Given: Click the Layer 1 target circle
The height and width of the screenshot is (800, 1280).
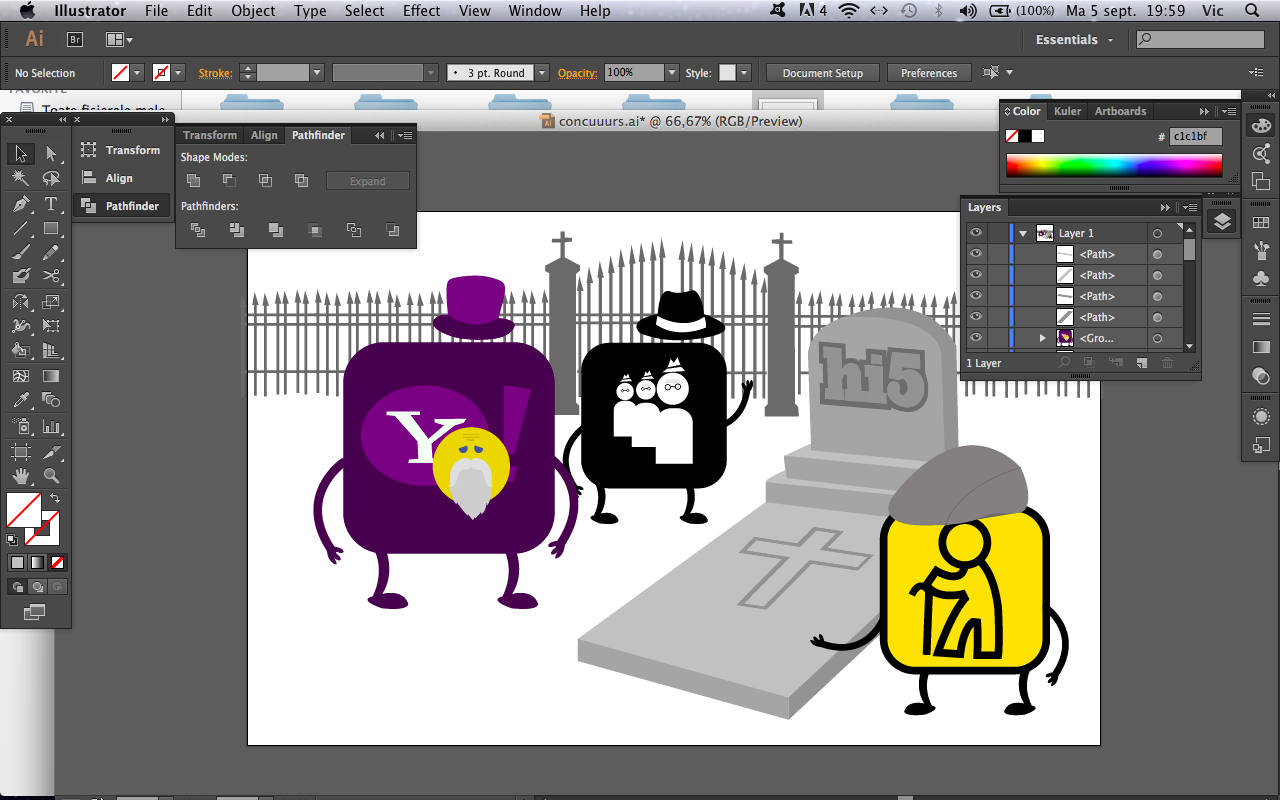Looking at the screenshot, I should [x=1157, y=233].
